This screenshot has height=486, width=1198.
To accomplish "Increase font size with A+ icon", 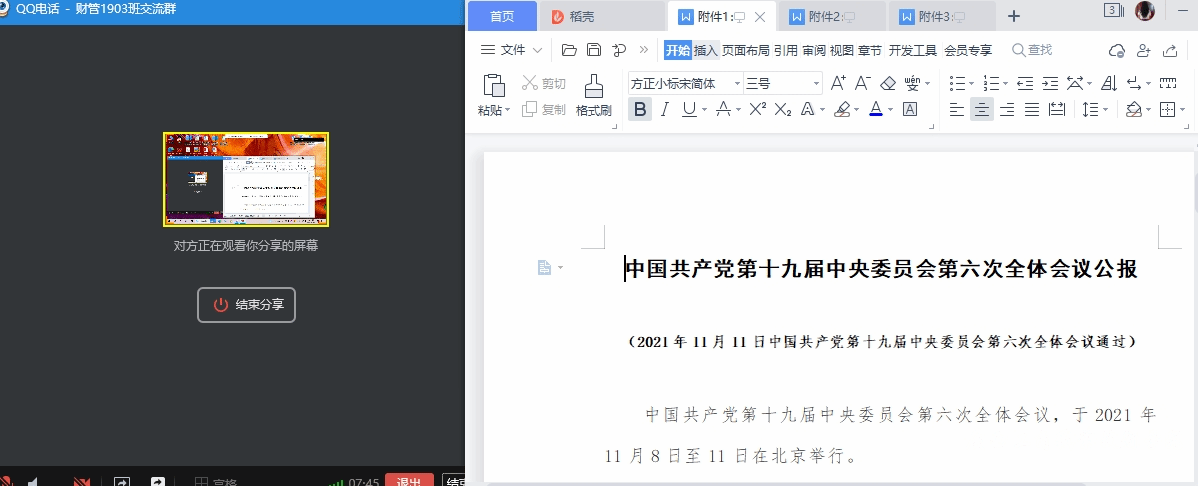I will click(838, 83).
